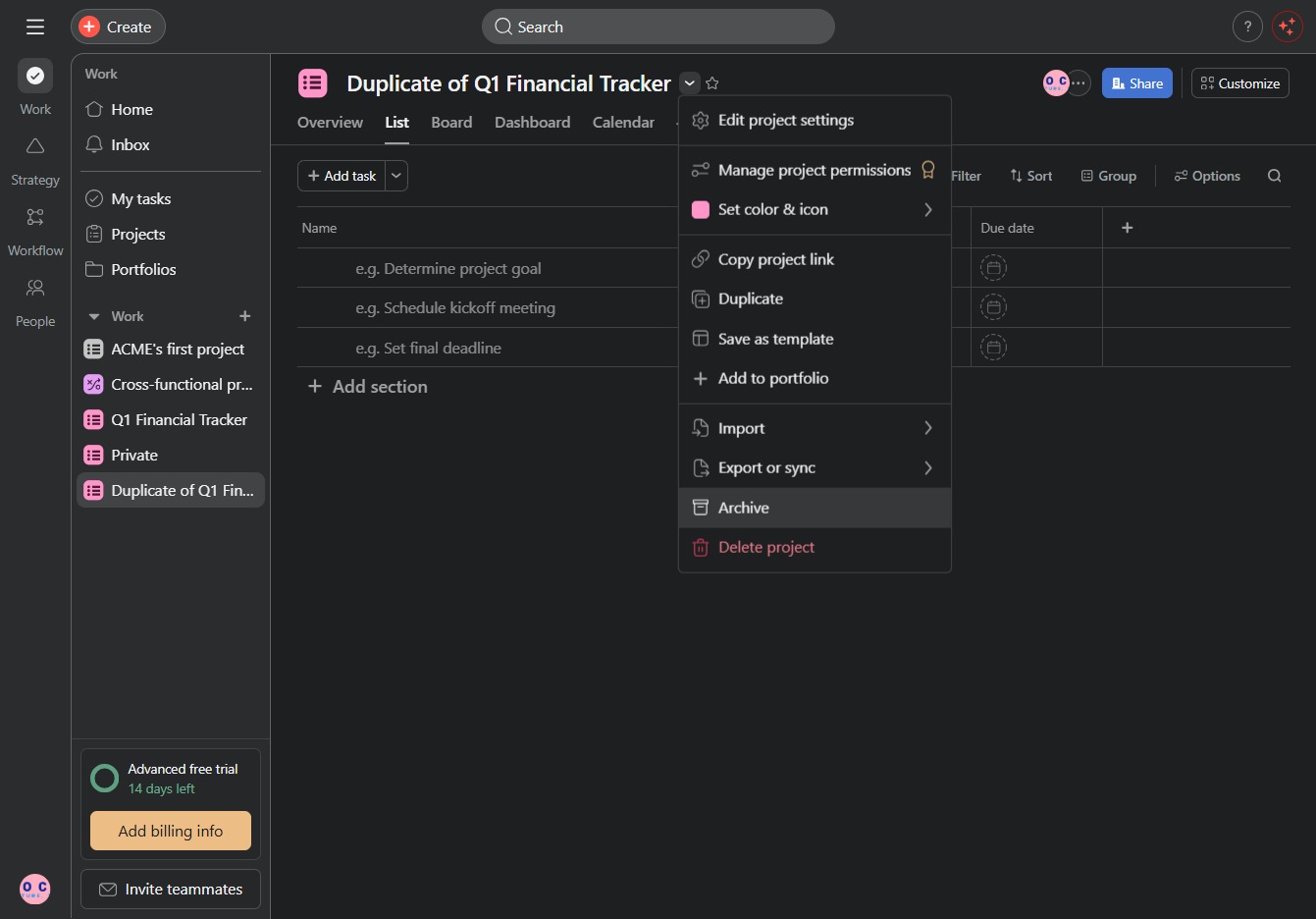The image size is (1316, 919).
Task: Open ACME's first project
Action: [171, 349]
